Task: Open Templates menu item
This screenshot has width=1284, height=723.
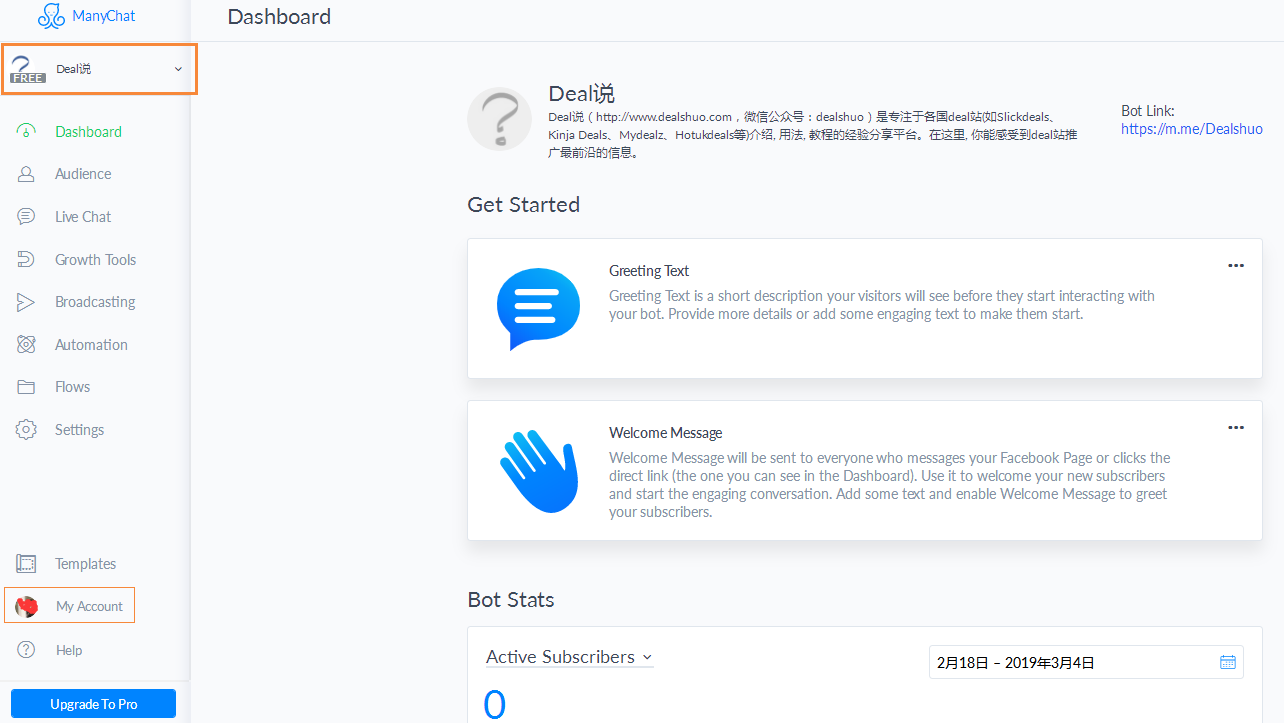Action: pos(85,564)
